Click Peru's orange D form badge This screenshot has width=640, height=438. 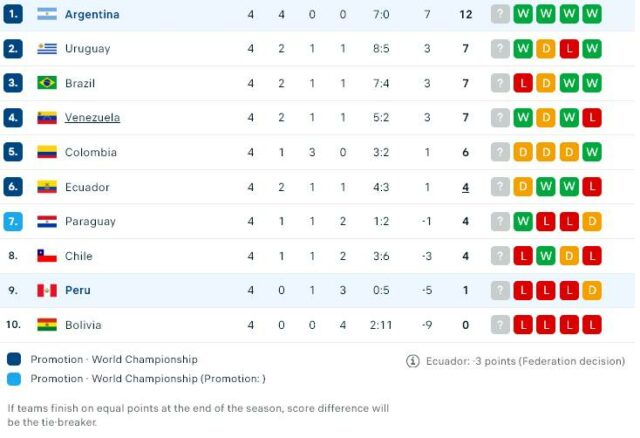point(592,290)
